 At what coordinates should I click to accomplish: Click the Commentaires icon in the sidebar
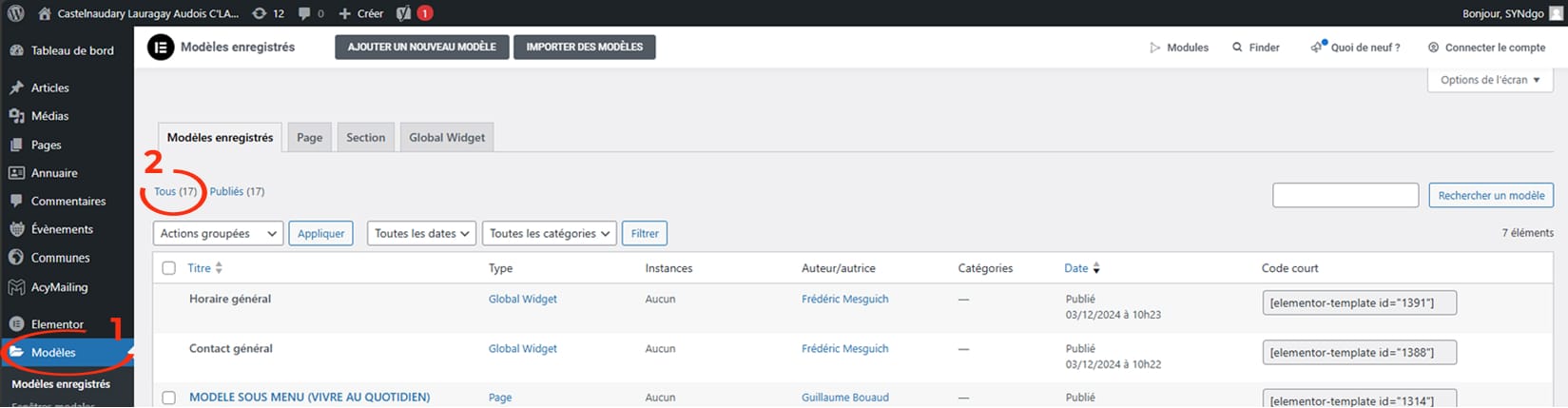coord(16,201)
